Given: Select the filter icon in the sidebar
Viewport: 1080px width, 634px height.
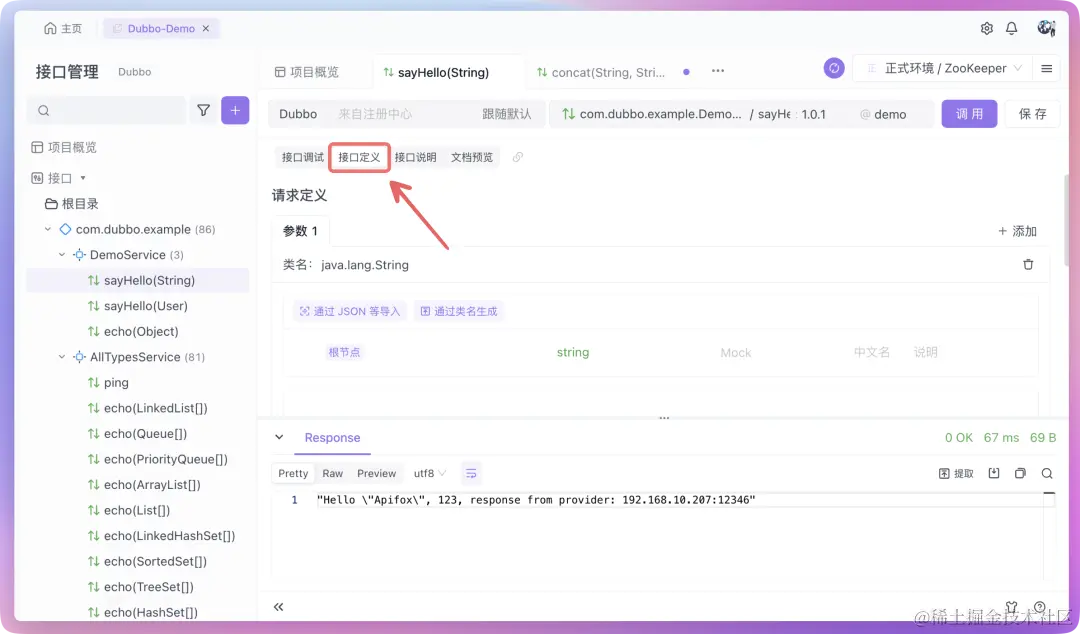Looking at the screenshot, I should point(203,108).
